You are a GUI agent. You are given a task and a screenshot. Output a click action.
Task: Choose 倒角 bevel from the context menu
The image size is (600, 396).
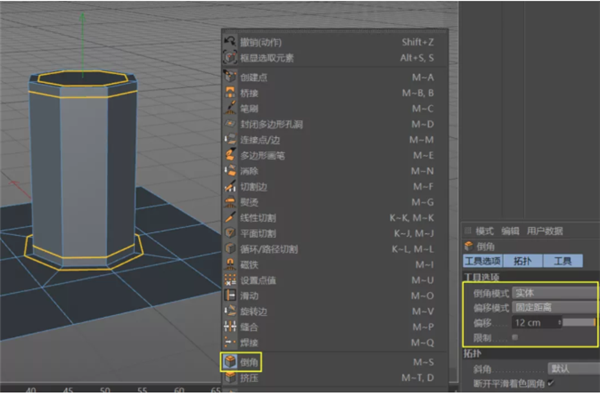334,362
